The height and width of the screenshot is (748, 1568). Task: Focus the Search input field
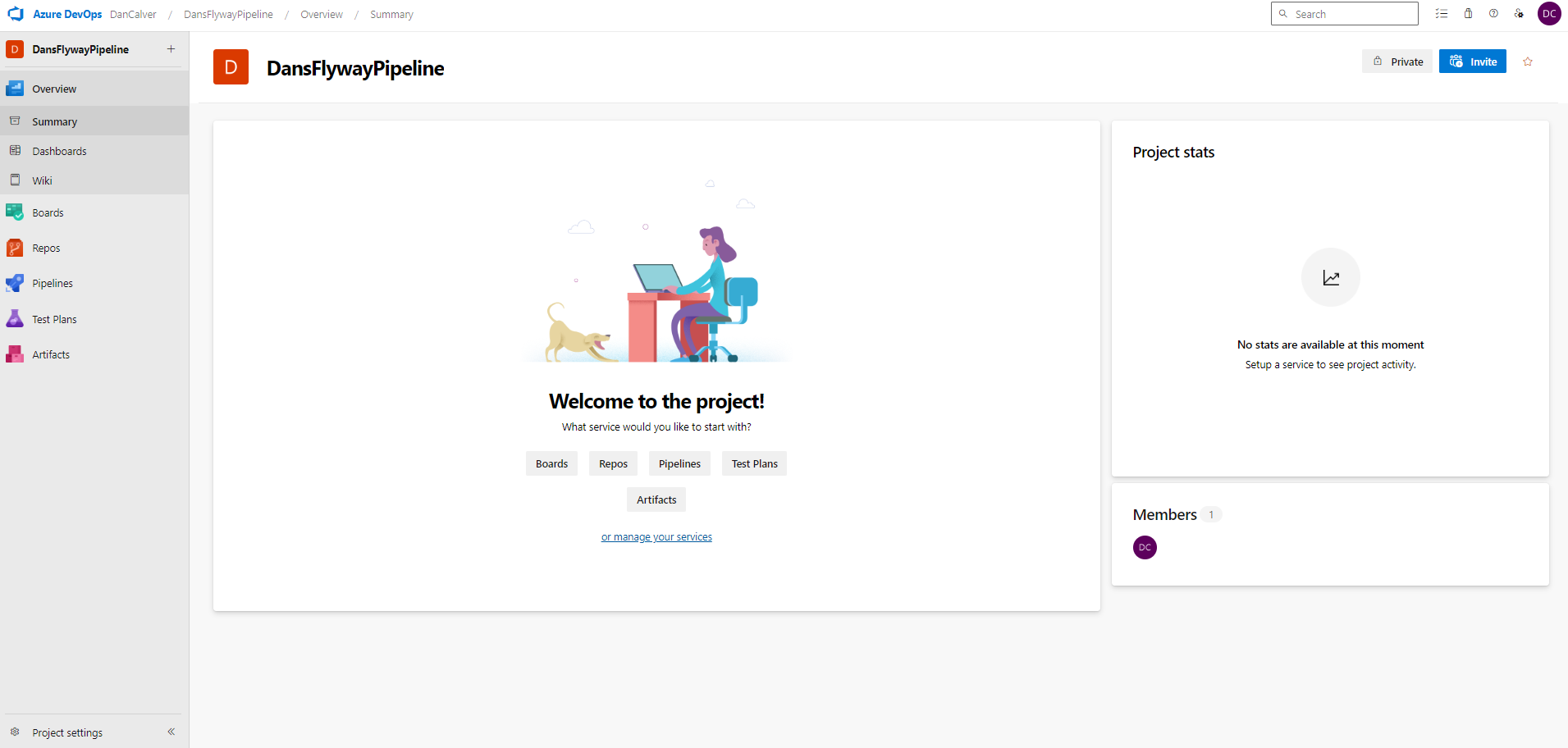(1344, 14)
